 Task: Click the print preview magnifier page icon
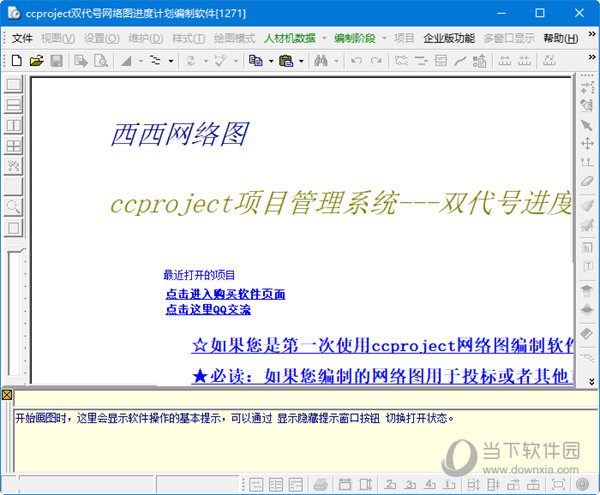click(101, 60)
